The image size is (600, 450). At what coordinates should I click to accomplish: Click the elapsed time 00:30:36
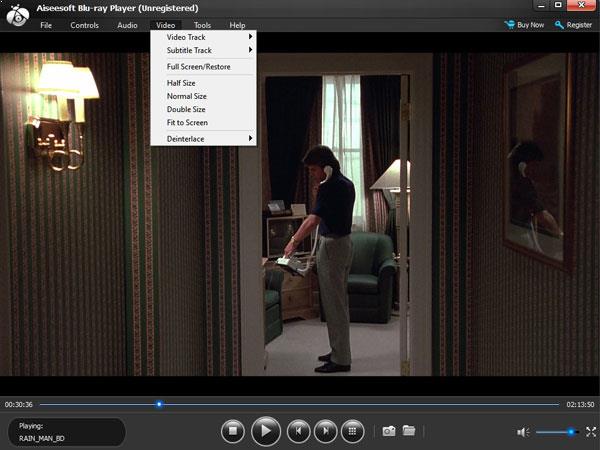[19, 404]
